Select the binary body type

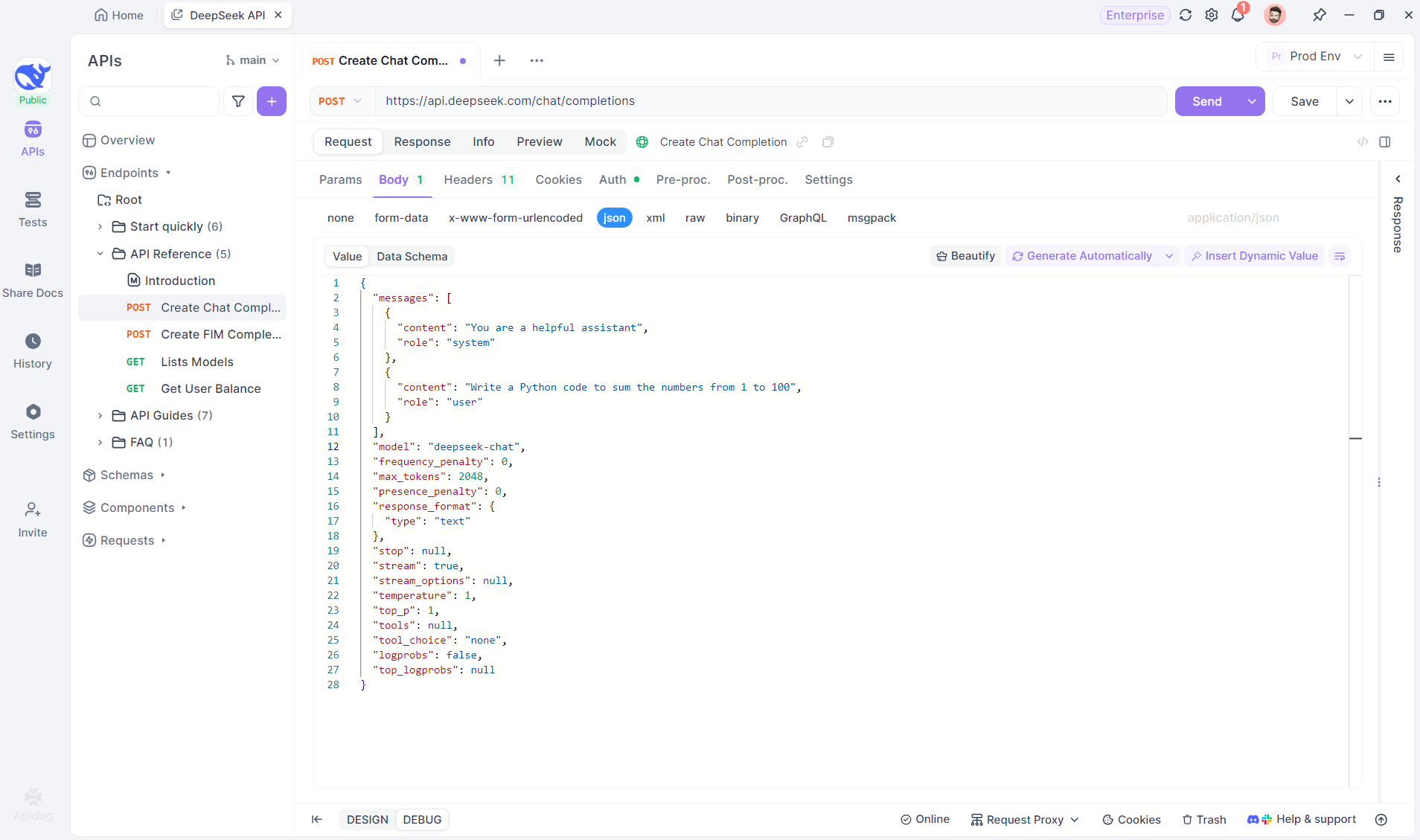(743, 218)
